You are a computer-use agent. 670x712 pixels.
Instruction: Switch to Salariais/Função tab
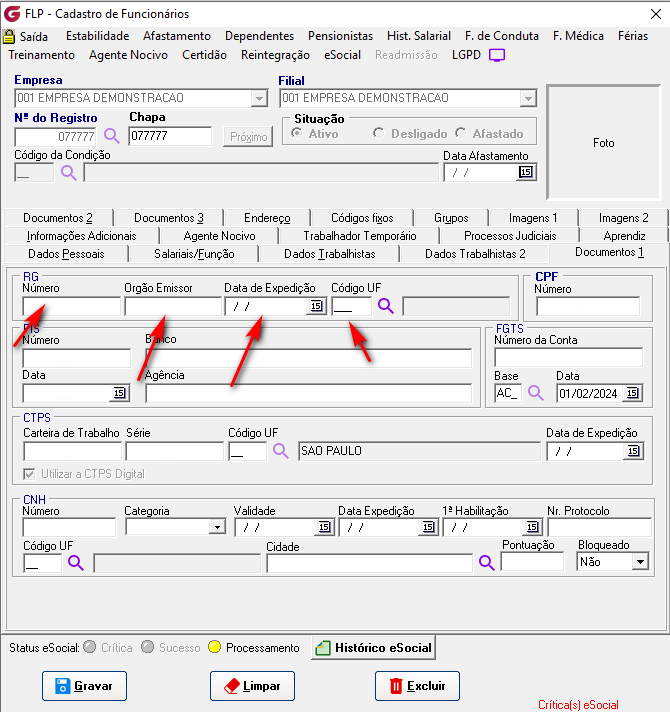[194, 254]
